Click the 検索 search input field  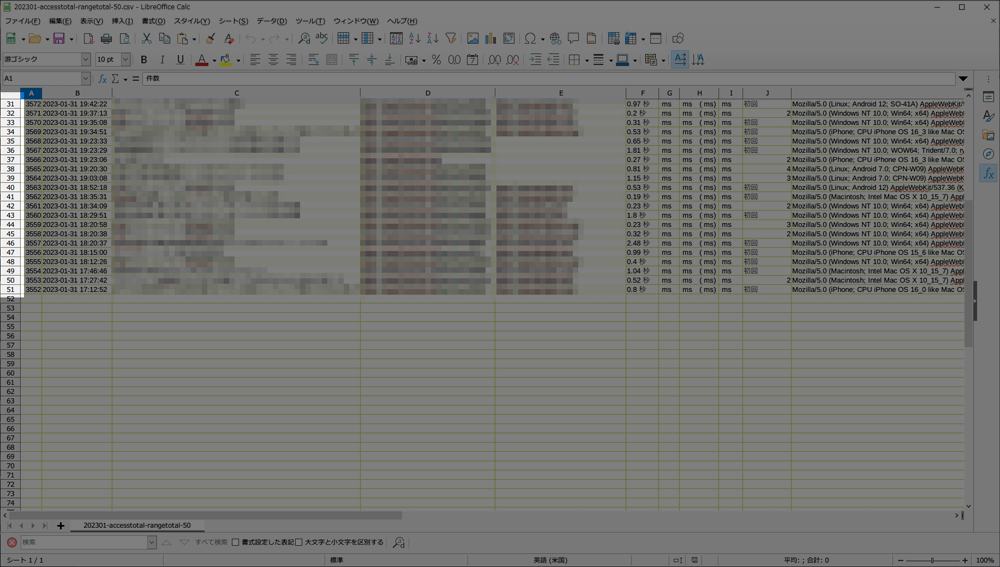(84, 542)
